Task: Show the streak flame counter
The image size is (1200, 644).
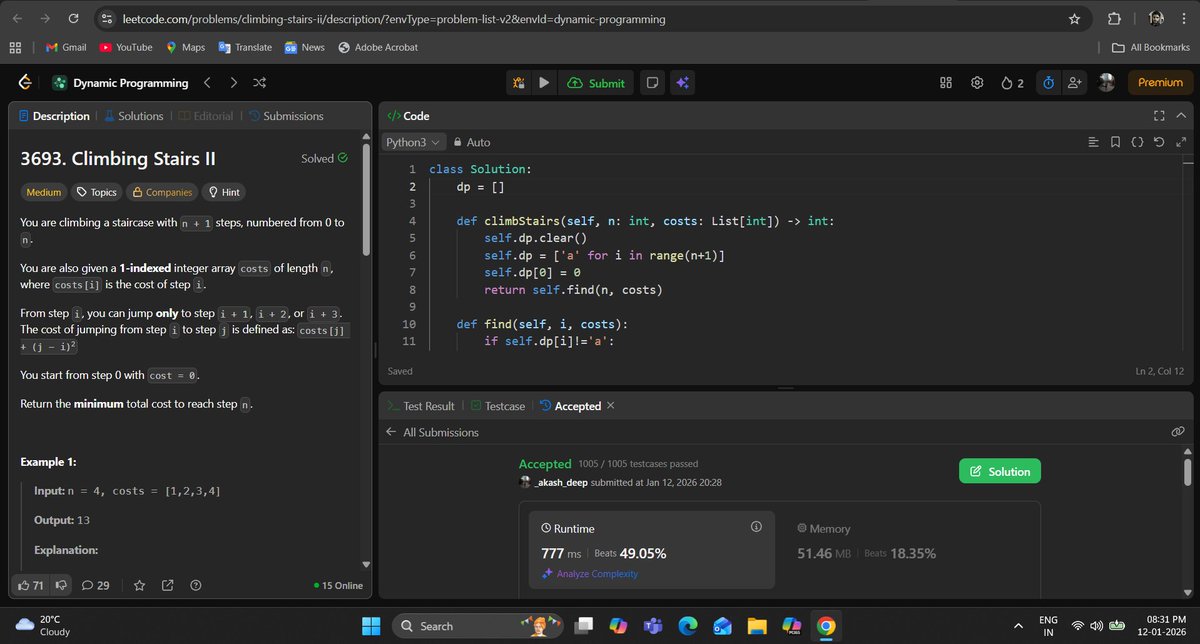Action: coord(1012,83)
